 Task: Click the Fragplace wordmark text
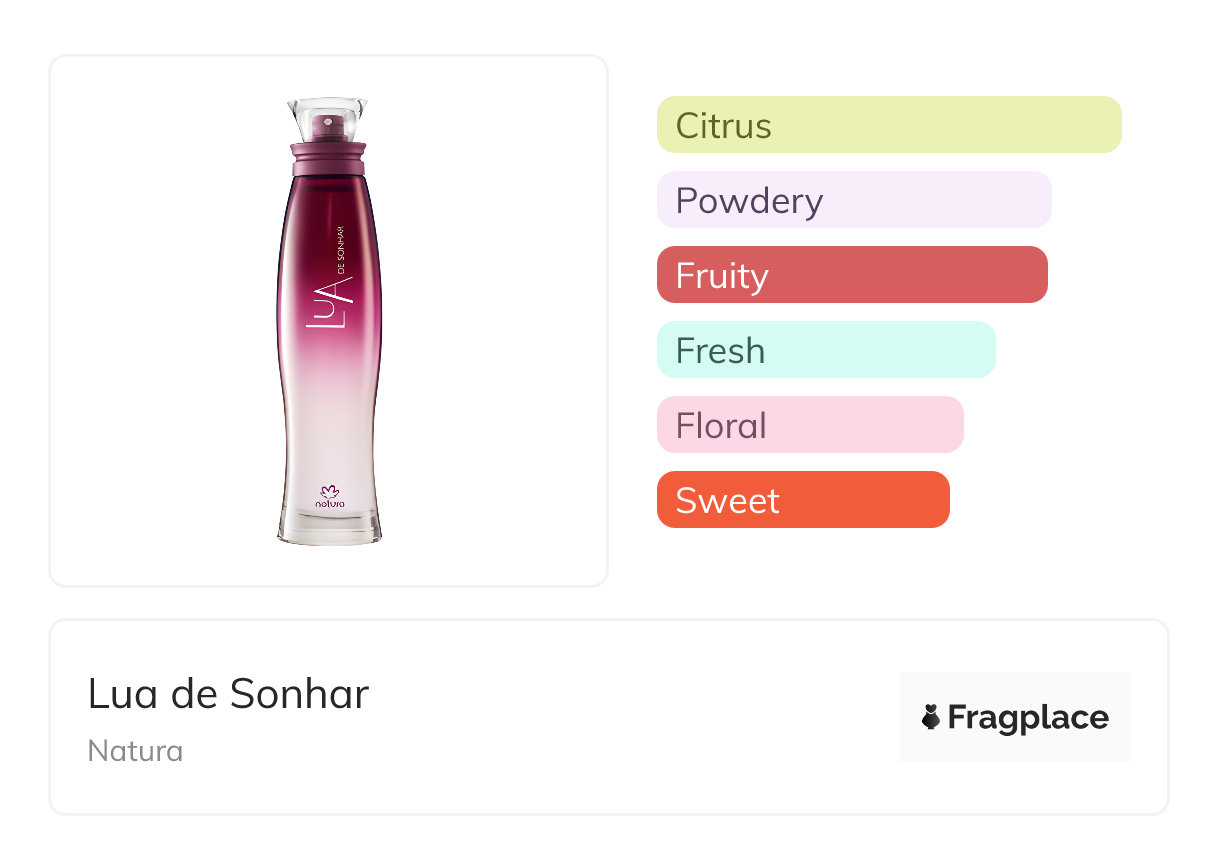1028,718
